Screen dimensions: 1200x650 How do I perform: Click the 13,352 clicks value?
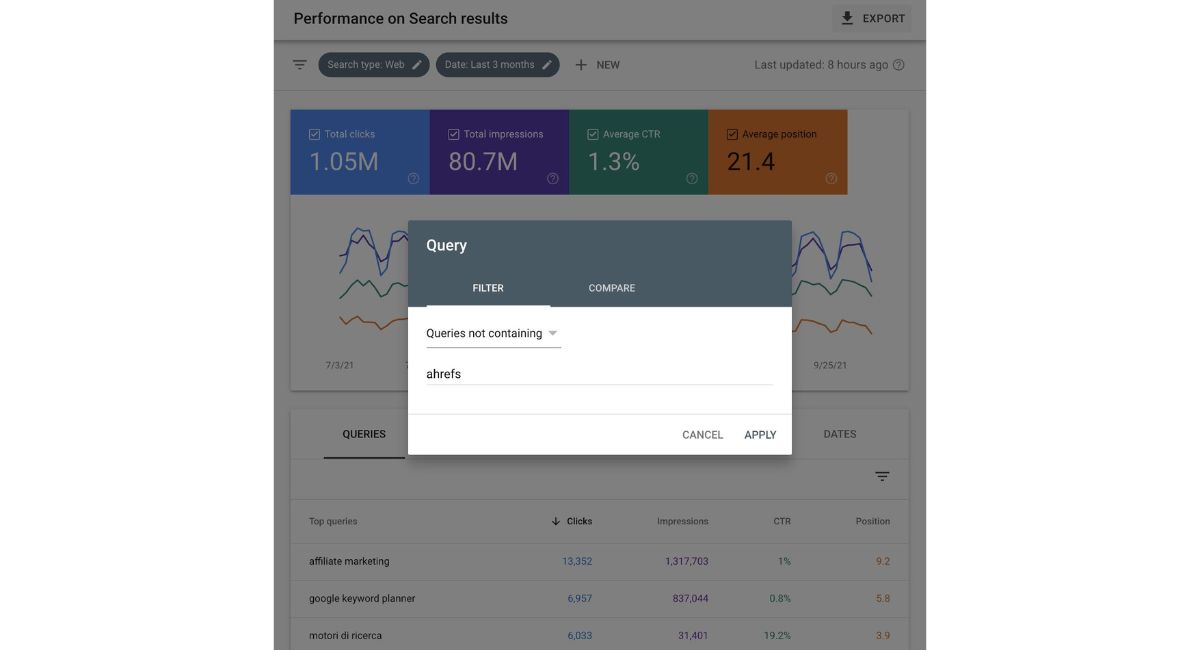577,562
